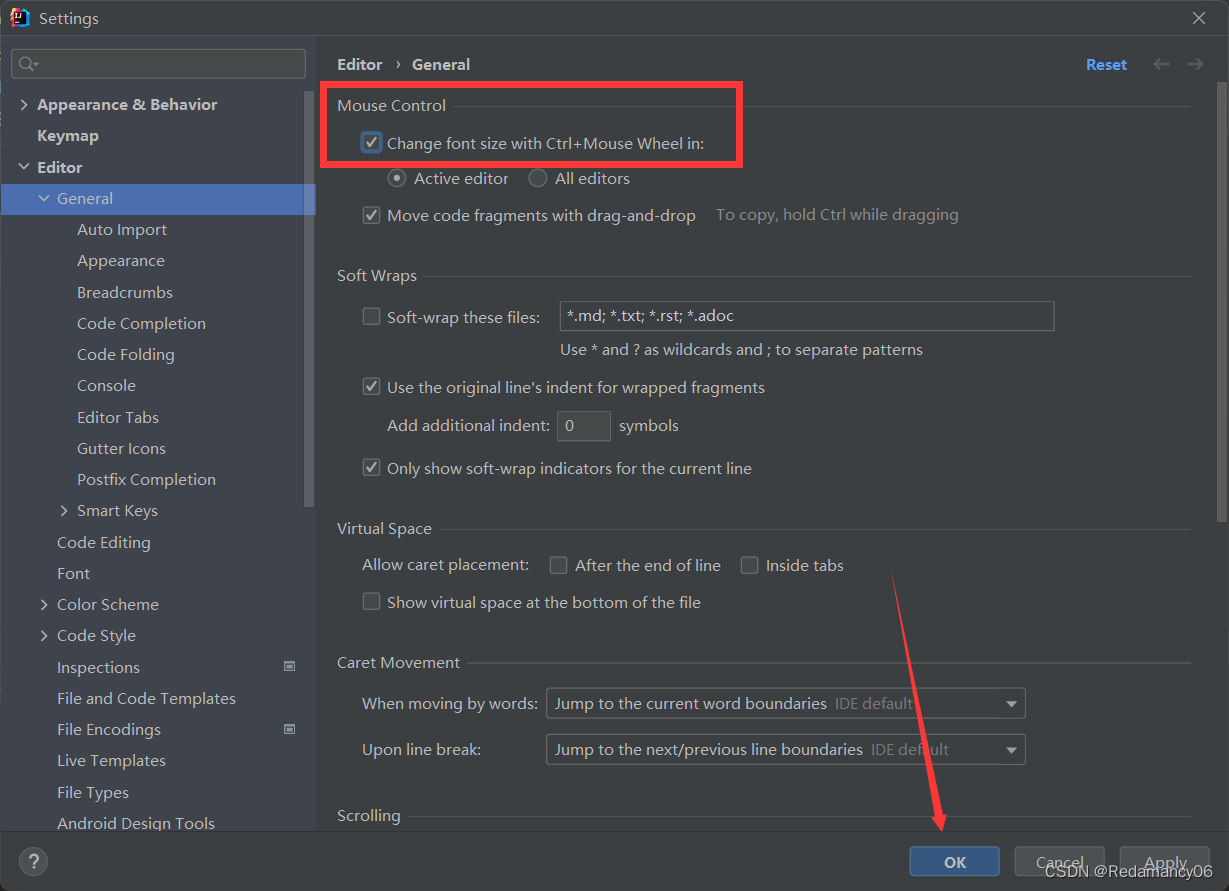Click the OK button
The image size is (1229, 891).
[954, 862]
